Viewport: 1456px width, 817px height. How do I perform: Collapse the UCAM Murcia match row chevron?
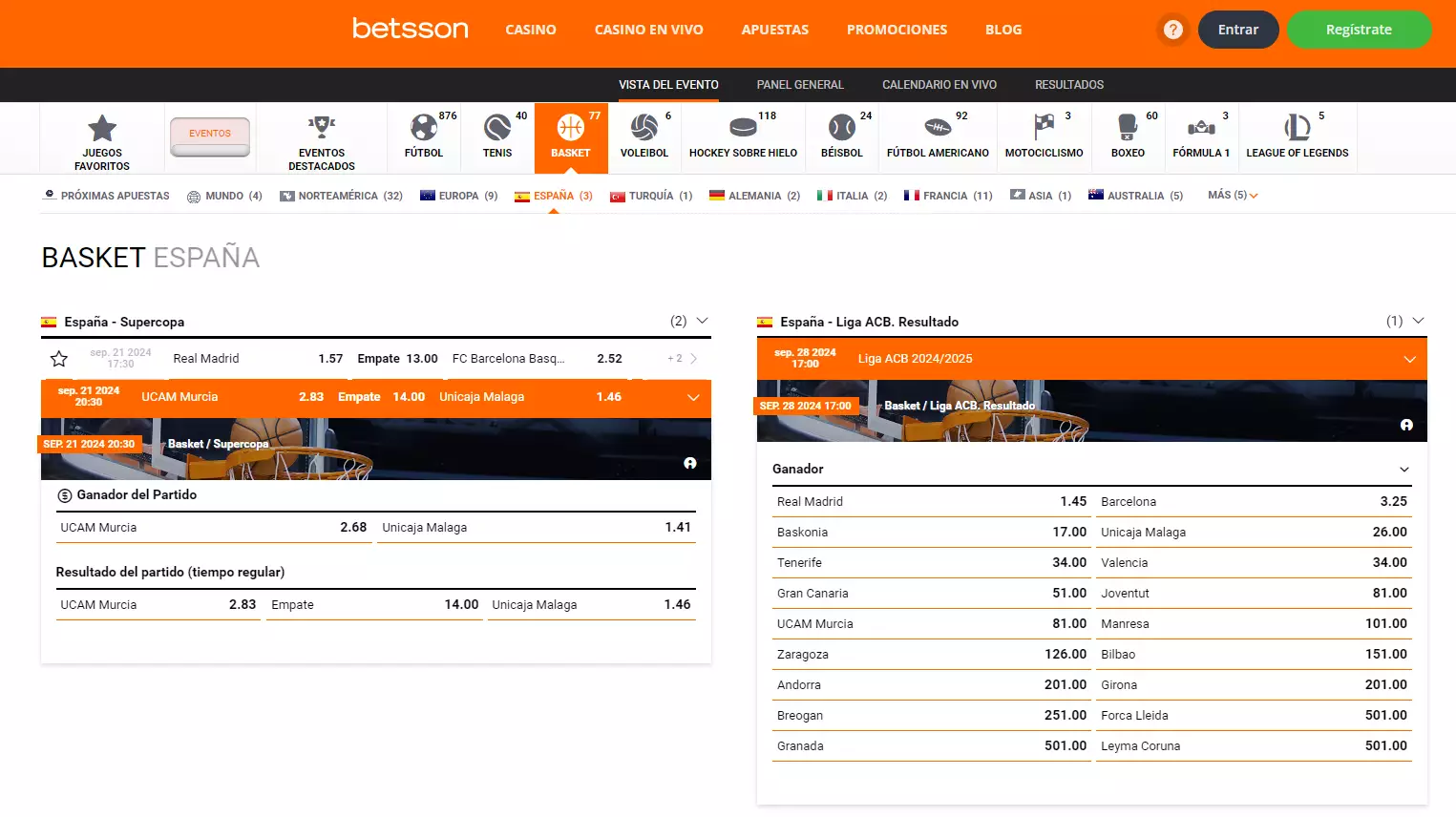(693, 398)
